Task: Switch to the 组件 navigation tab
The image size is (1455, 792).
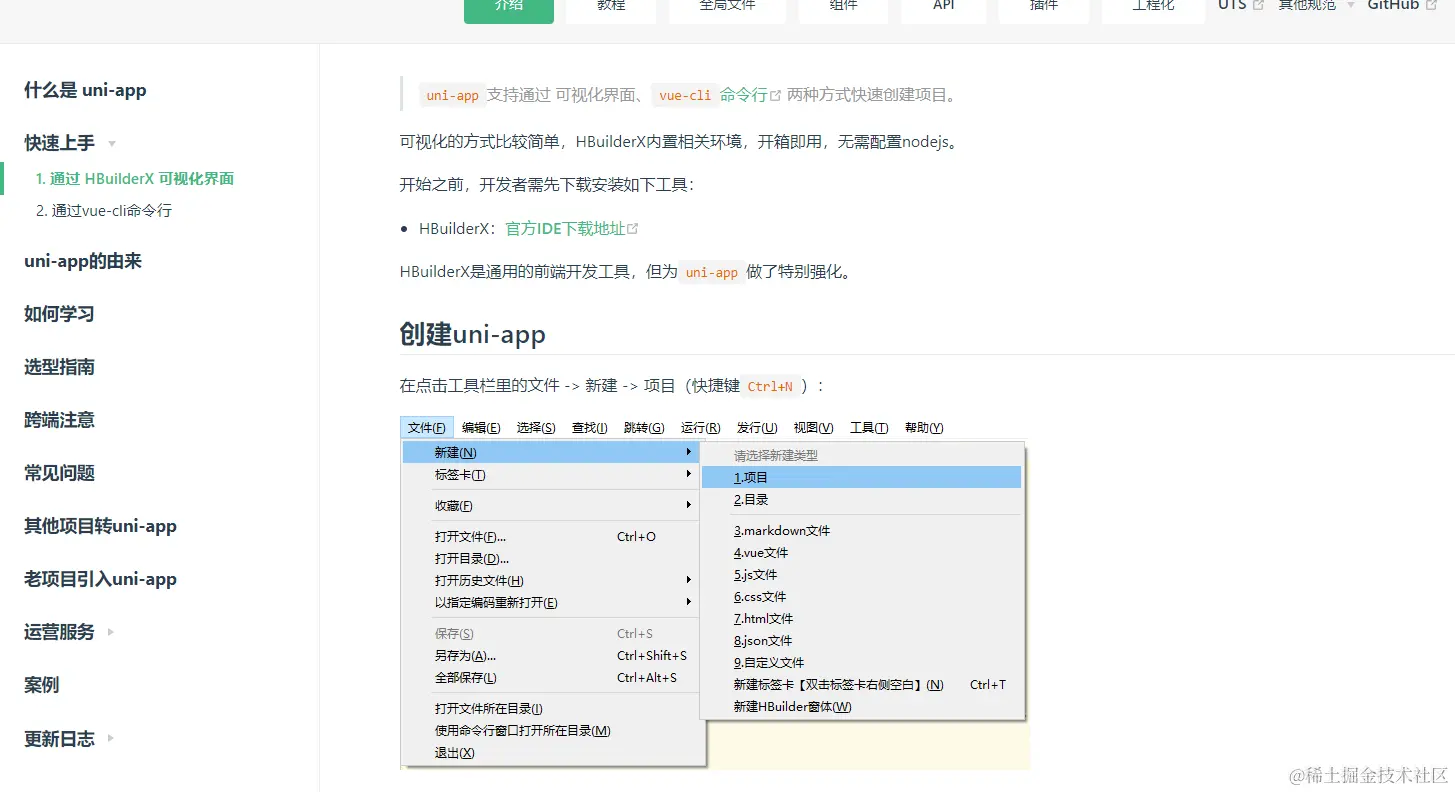Action: pos(843,8)
